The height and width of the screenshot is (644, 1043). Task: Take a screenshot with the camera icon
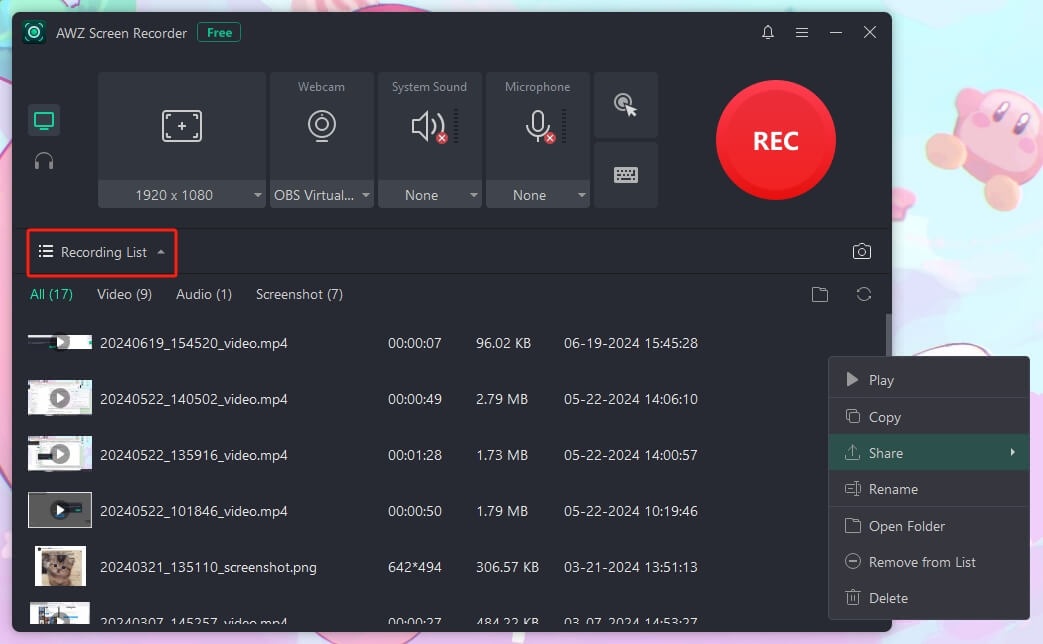pyautogui.click(x=861, y=251)
